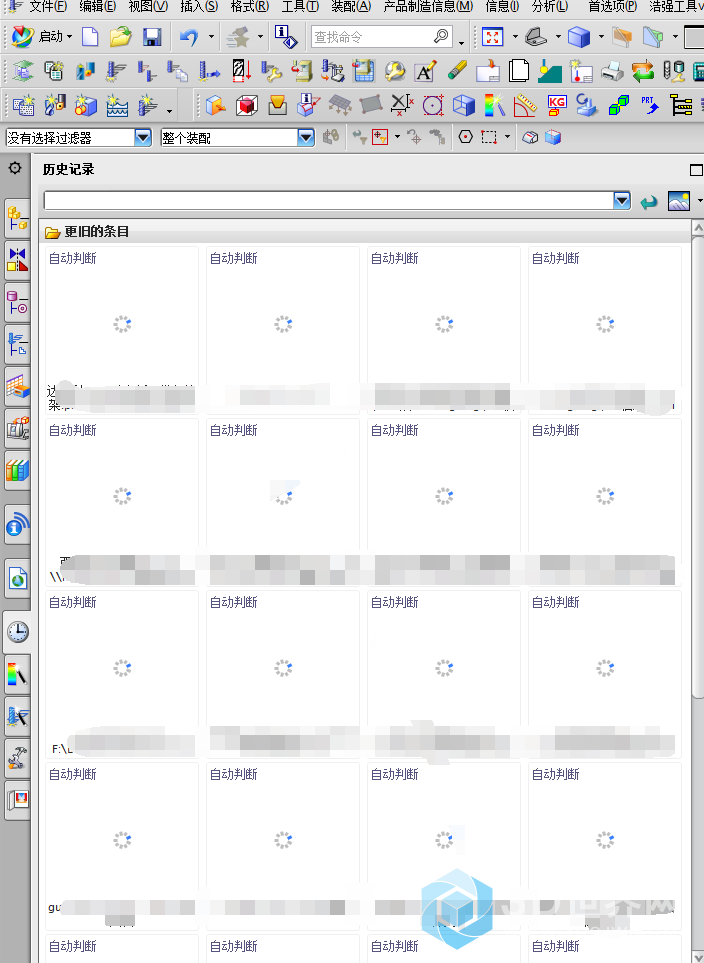Screen dimensions: 704x963
Task: Create a new file with the blank page icon
Action: point(90,37)
